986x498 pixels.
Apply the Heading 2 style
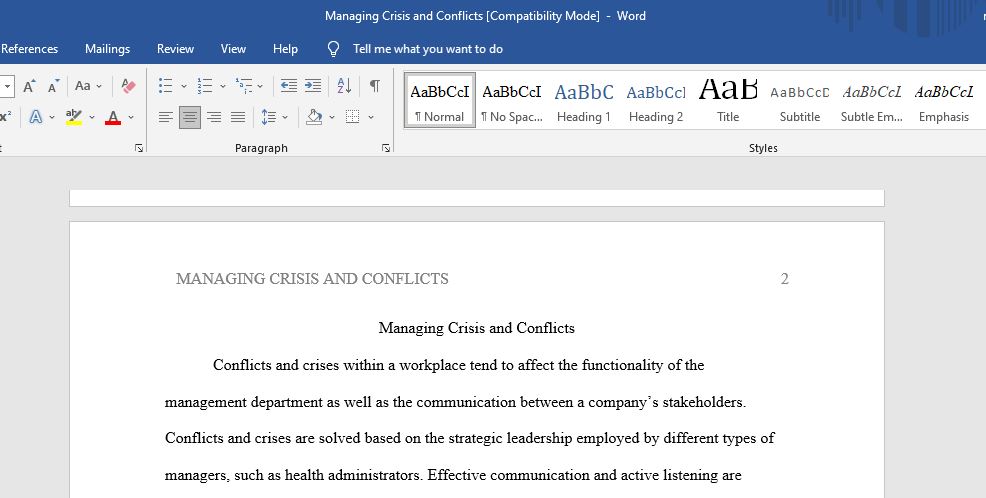coord(656,101)
